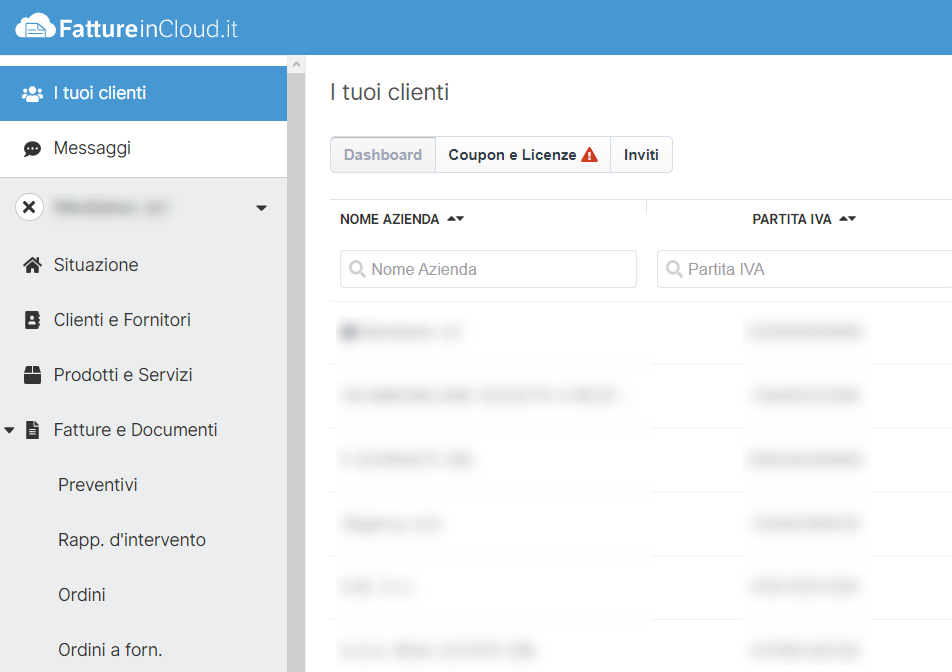Screen dimensions: 952x672
Task: Expand the company account dropdown
Action: point(261,207)
